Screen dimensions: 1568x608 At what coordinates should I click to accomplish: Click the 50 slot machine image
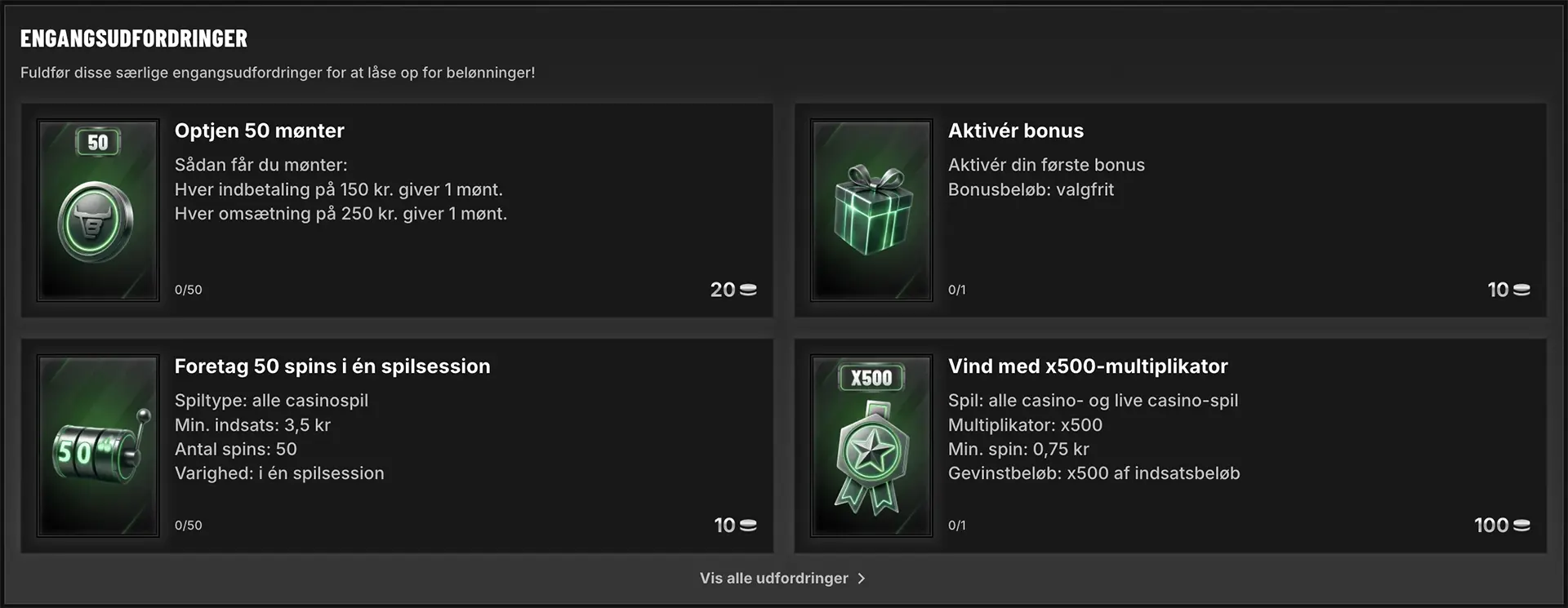pos(98,446)
